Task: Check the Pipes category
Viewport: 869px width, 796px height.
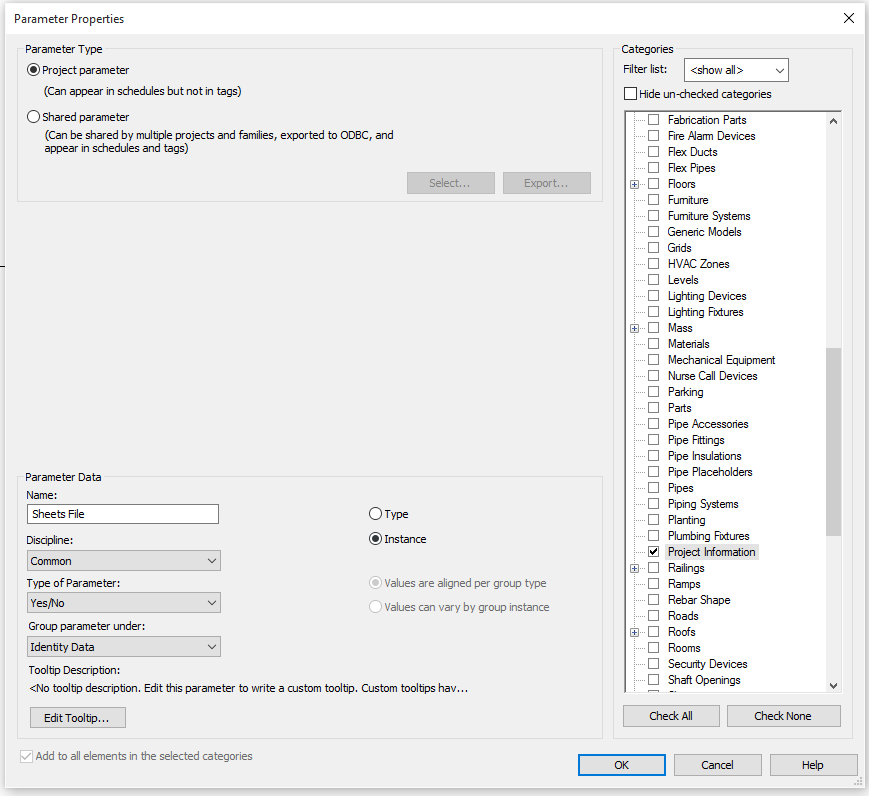Action: pyautogui.click(x=654, y=487)
